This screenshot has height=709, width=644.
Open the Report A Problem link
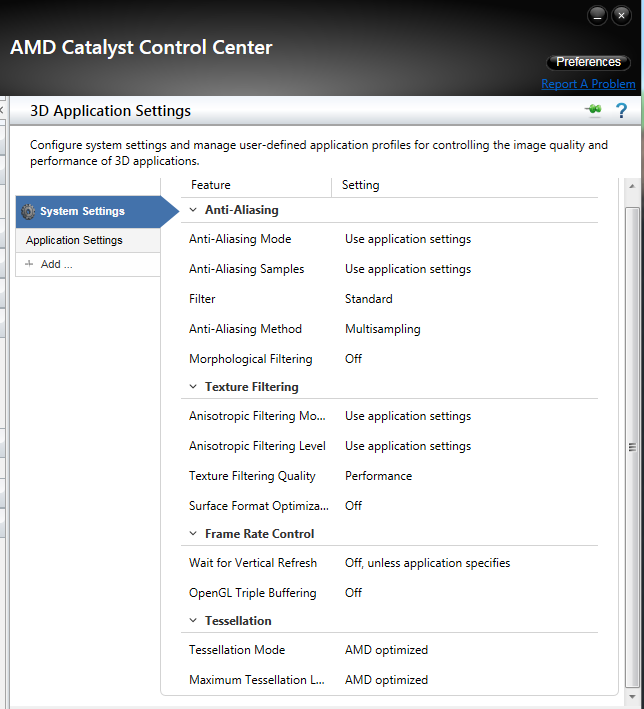(x=588, y=84)
